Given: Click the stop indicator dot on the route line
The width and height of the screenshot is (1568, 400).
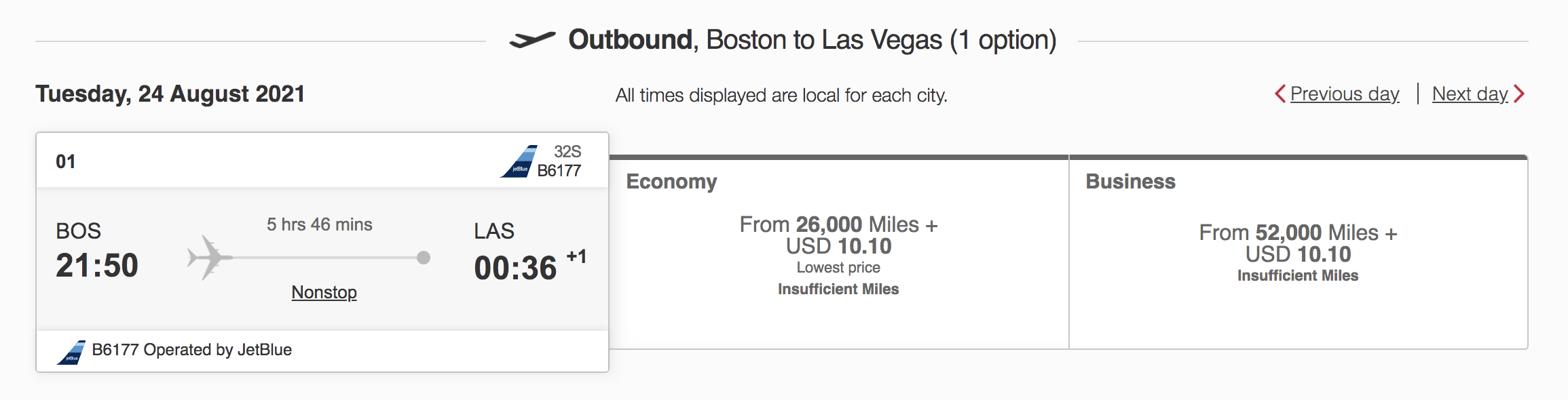Looking at the screenshot, I should tap(424, 257).
